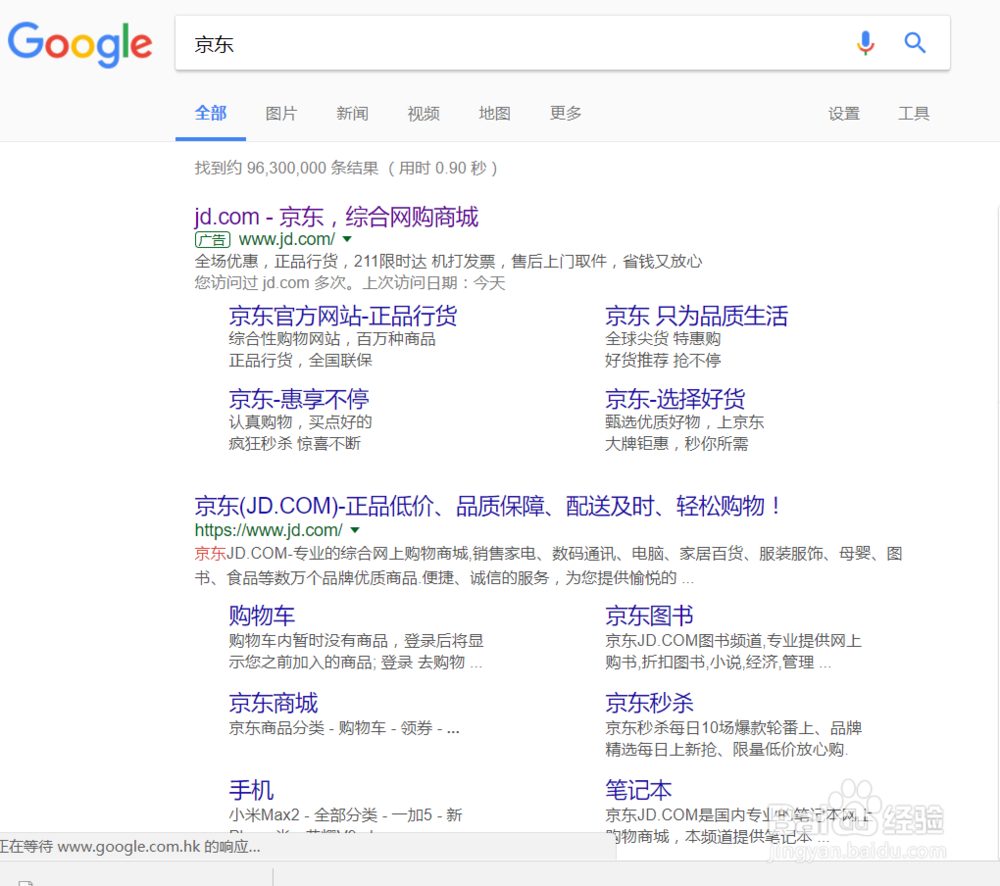Expand the dropdown arrow beside www.jd.com ad
The width and height of the screenshot is (1000, 886).
tap(346, 240)
